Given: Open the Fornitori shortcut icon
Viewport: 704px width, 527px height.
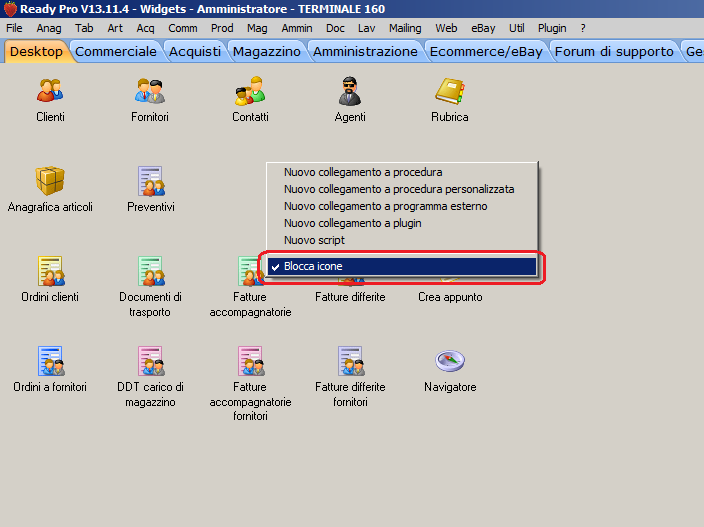Looking at the screenshot, I should click(150, 90).
